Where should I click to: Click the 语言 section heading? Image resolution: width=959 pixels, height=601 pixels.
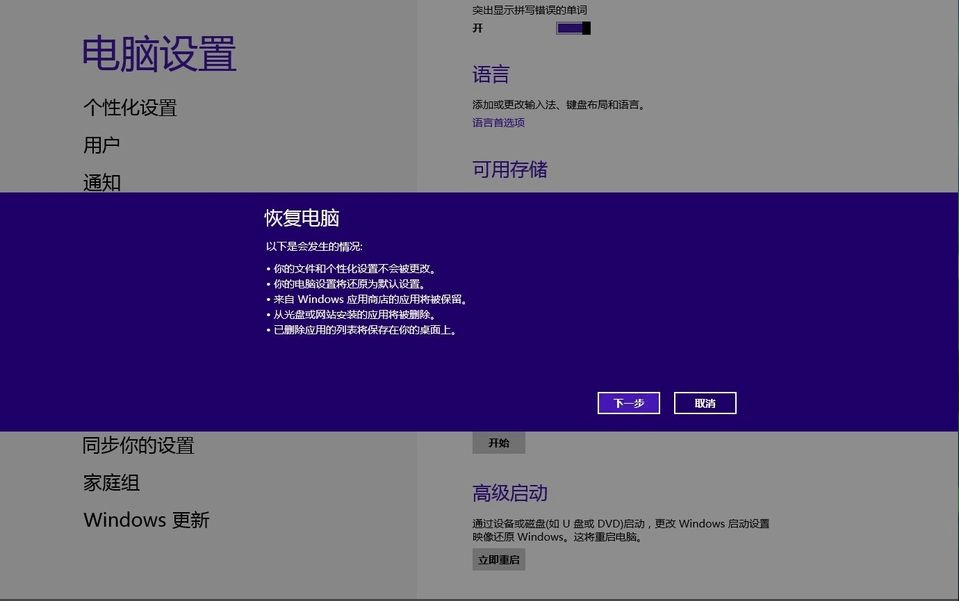coord(491,75)
